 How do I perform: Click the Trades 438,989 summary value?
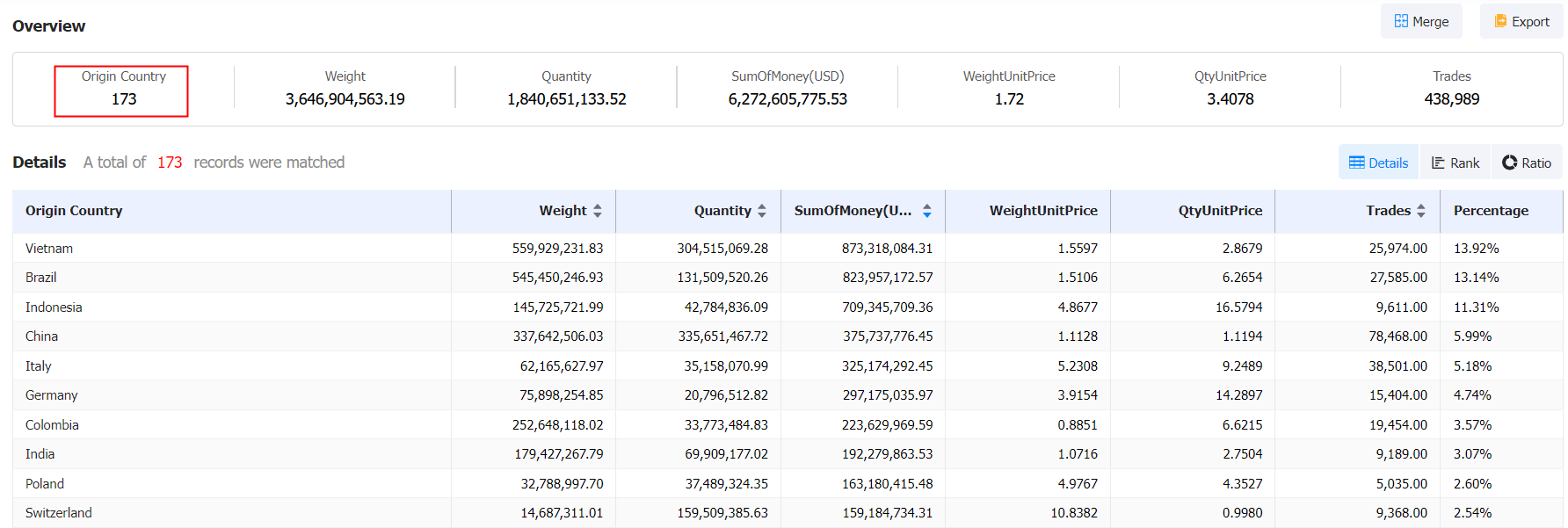(x=1452, y=99)
